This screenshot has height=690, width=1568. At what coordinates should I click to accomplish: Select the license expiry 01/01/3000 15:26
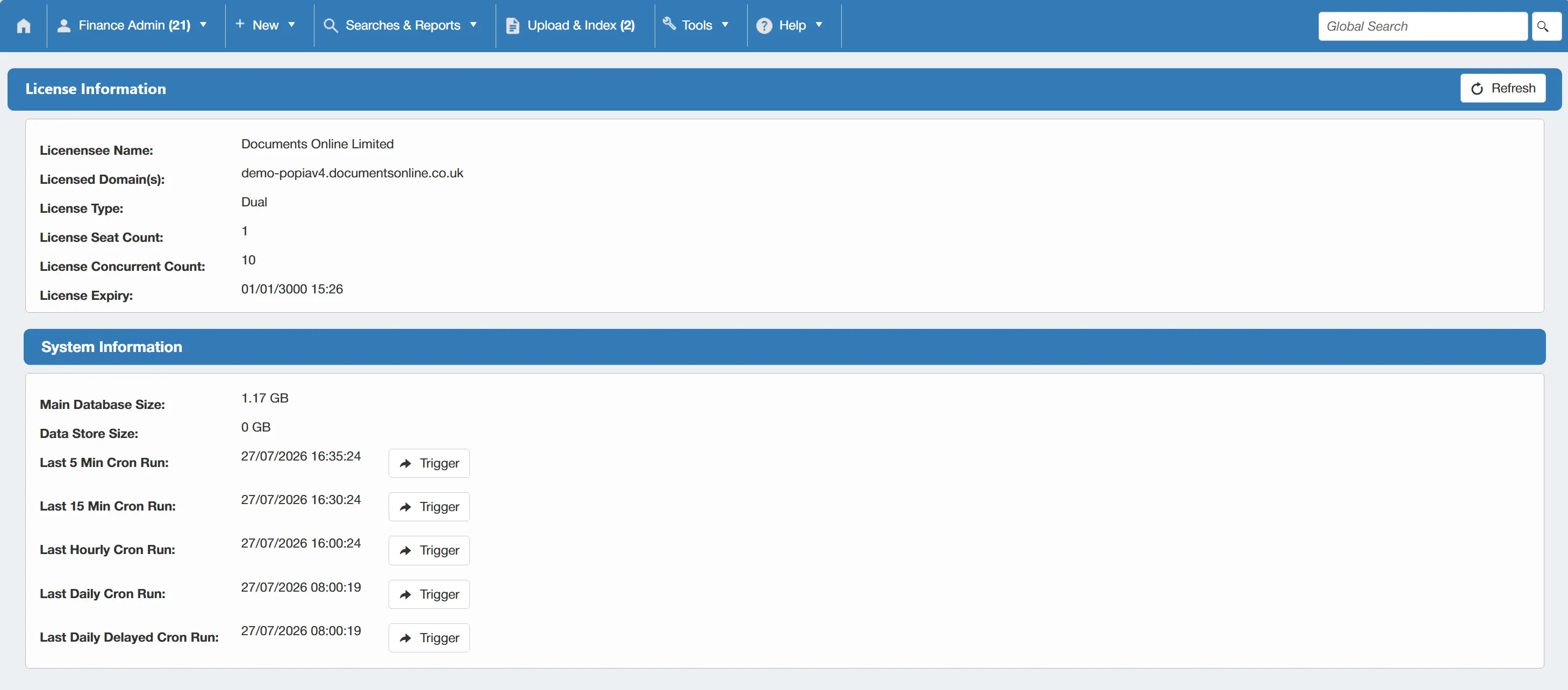pyautogui.click(x=292, y=289)
